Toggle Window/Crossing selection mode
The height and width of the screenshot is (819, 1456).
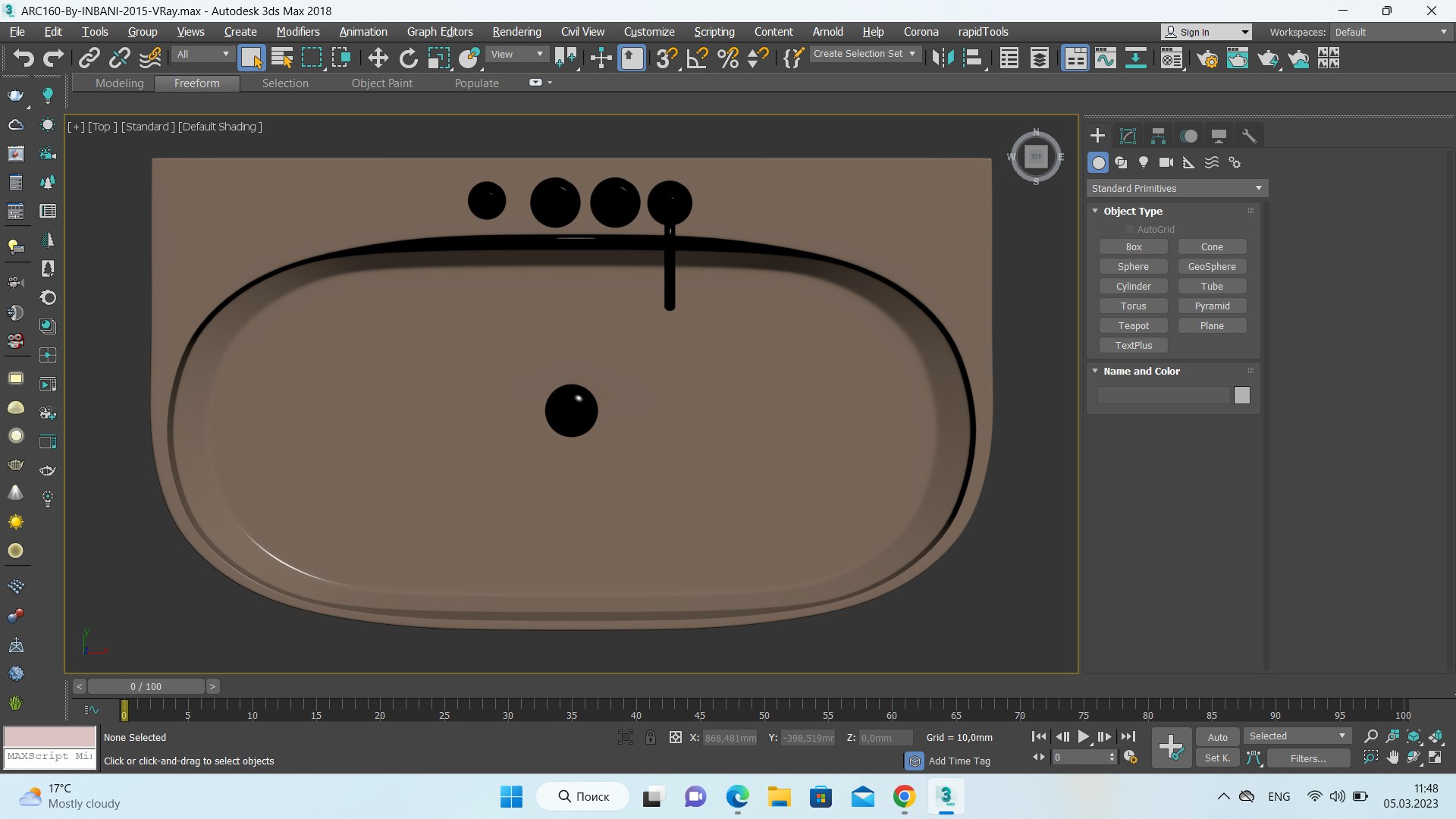pos(342,58)
